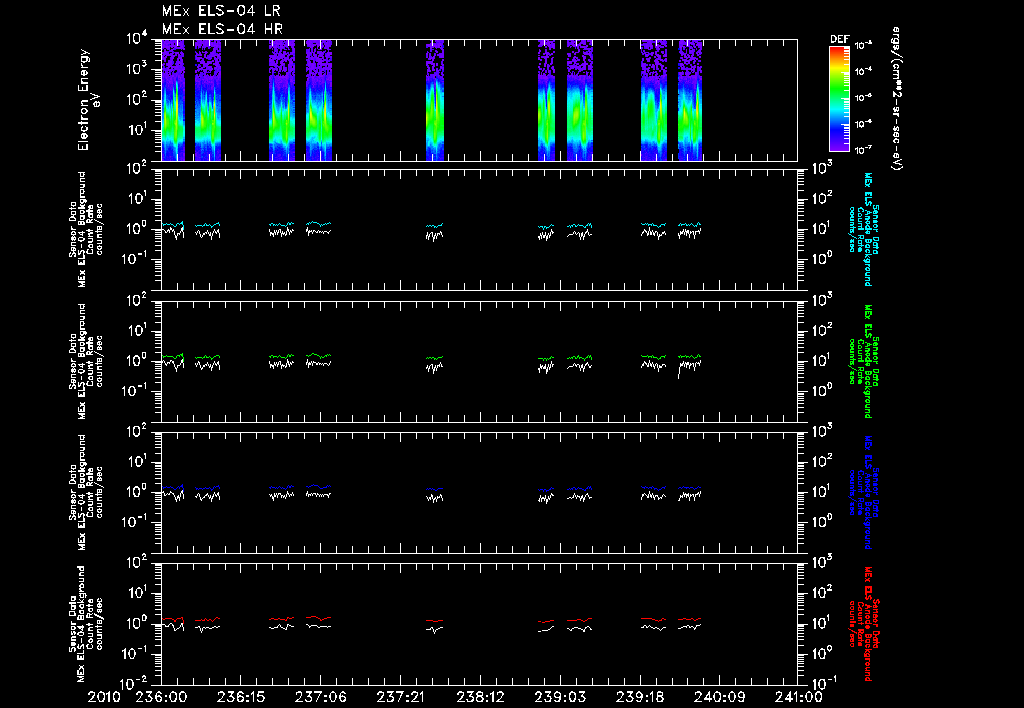
Task: Click the 10⁻¹ tick label on the red panel's right axis
Action: click(x=823, y=681)
